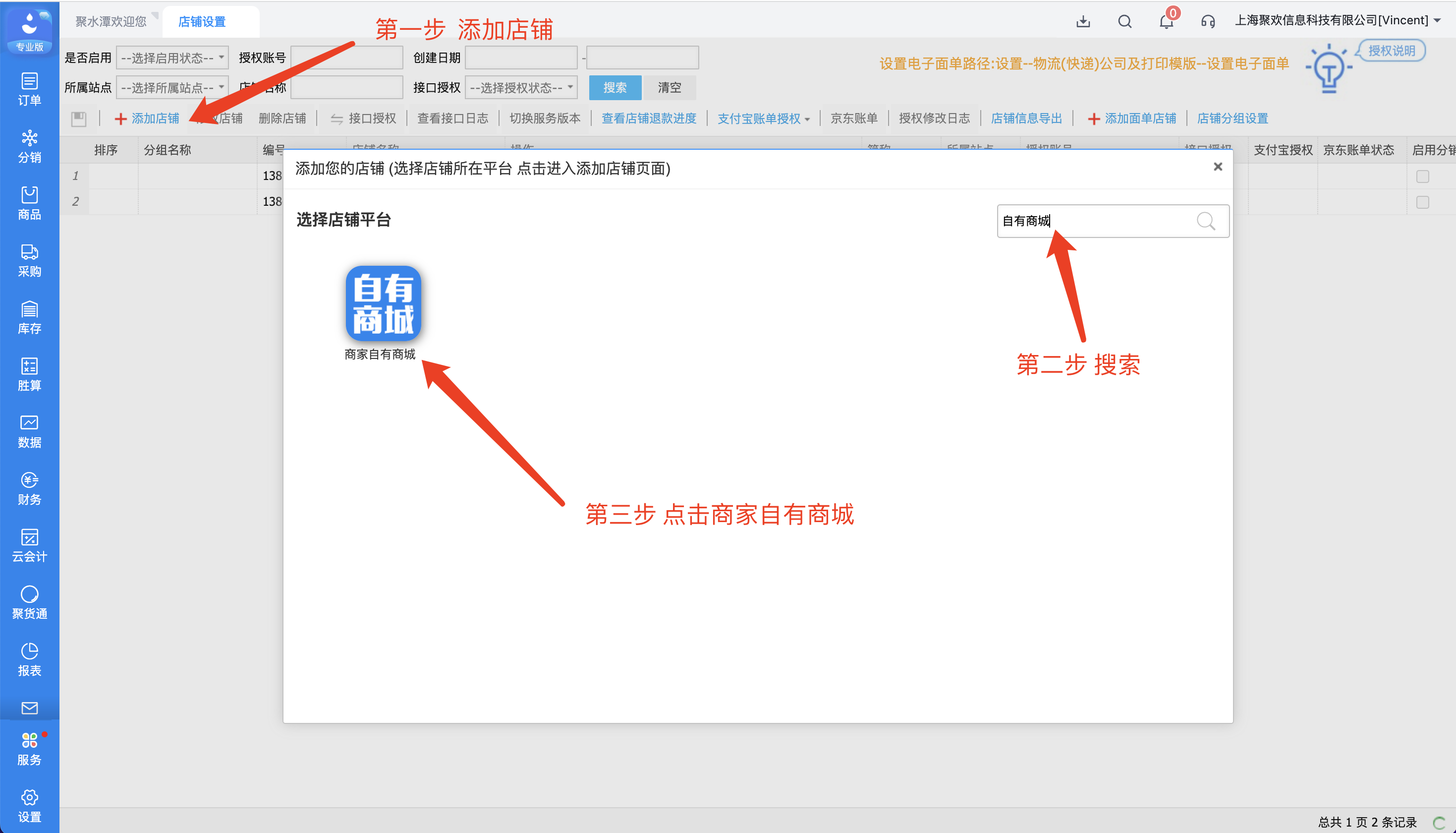Check the 启用分销 checkbox in row 1
This screenshot has width=1456, height=833.
[1422, 176]
